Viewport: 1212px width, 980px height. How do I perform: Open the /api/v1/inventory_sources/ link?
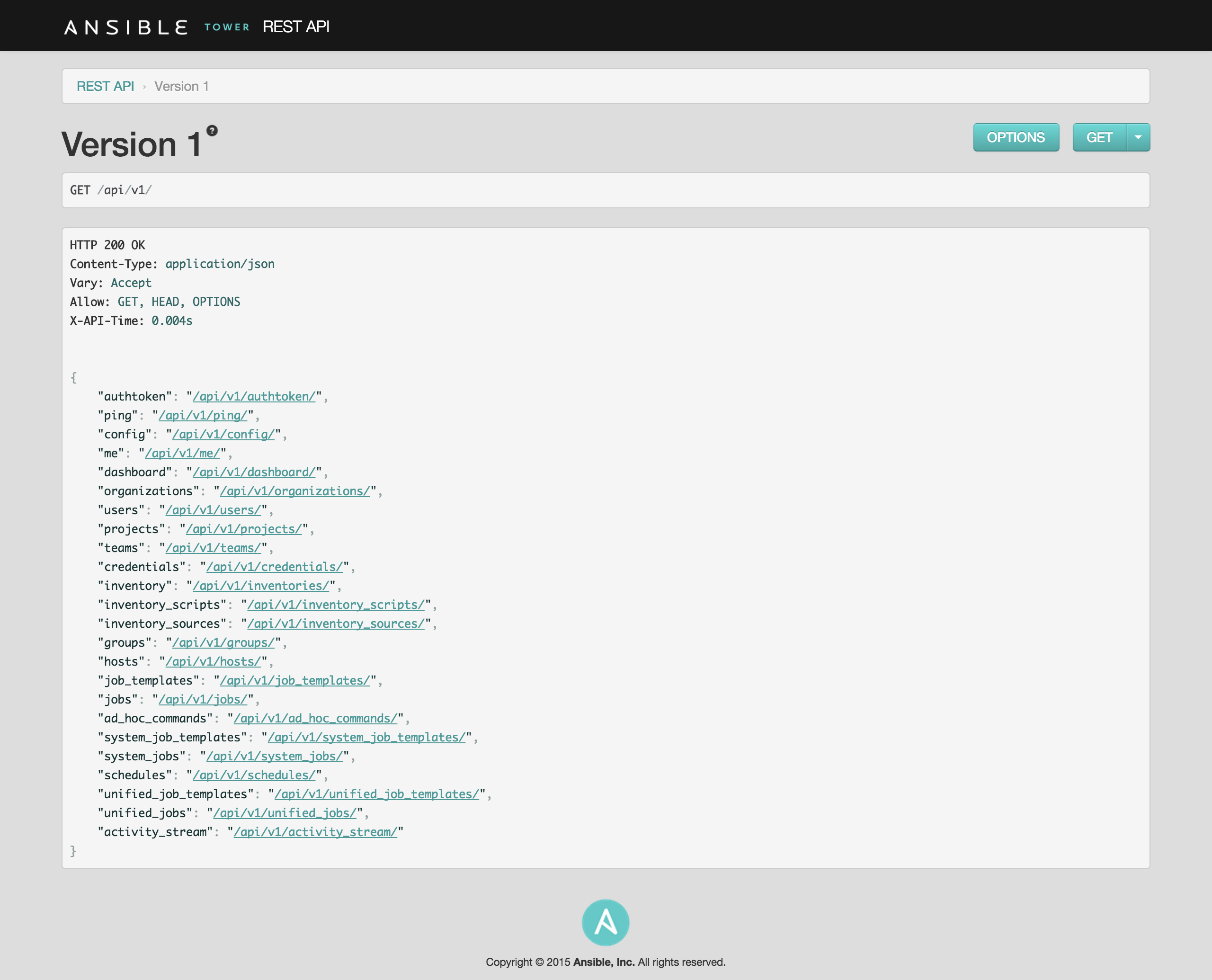[336, 623]
